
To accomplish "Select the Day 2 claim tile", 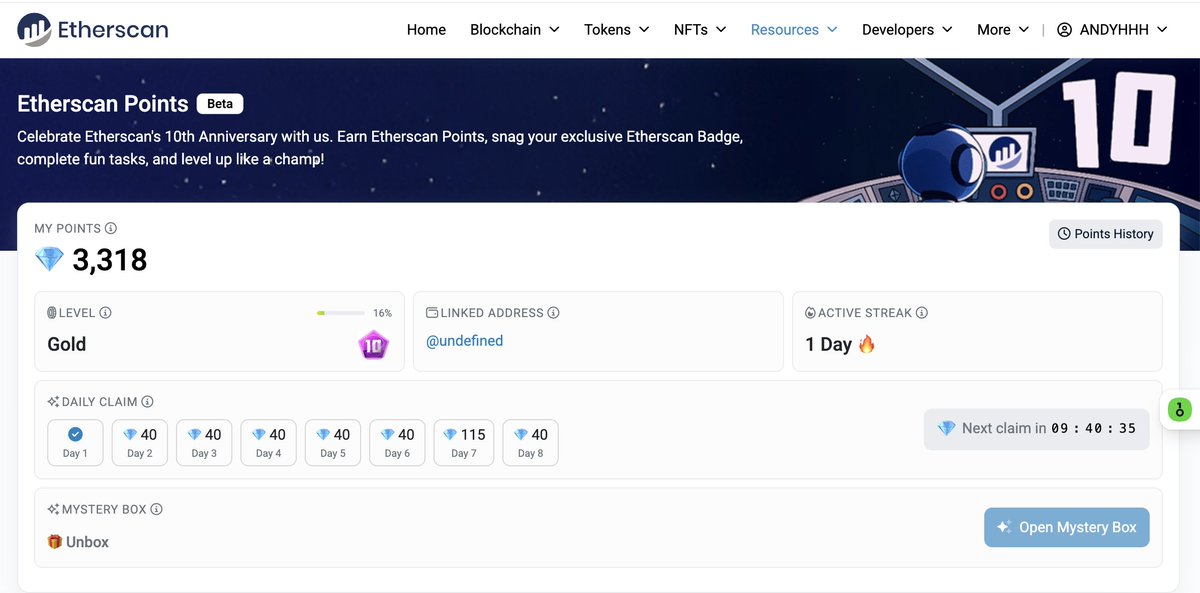I will point(140,442).
